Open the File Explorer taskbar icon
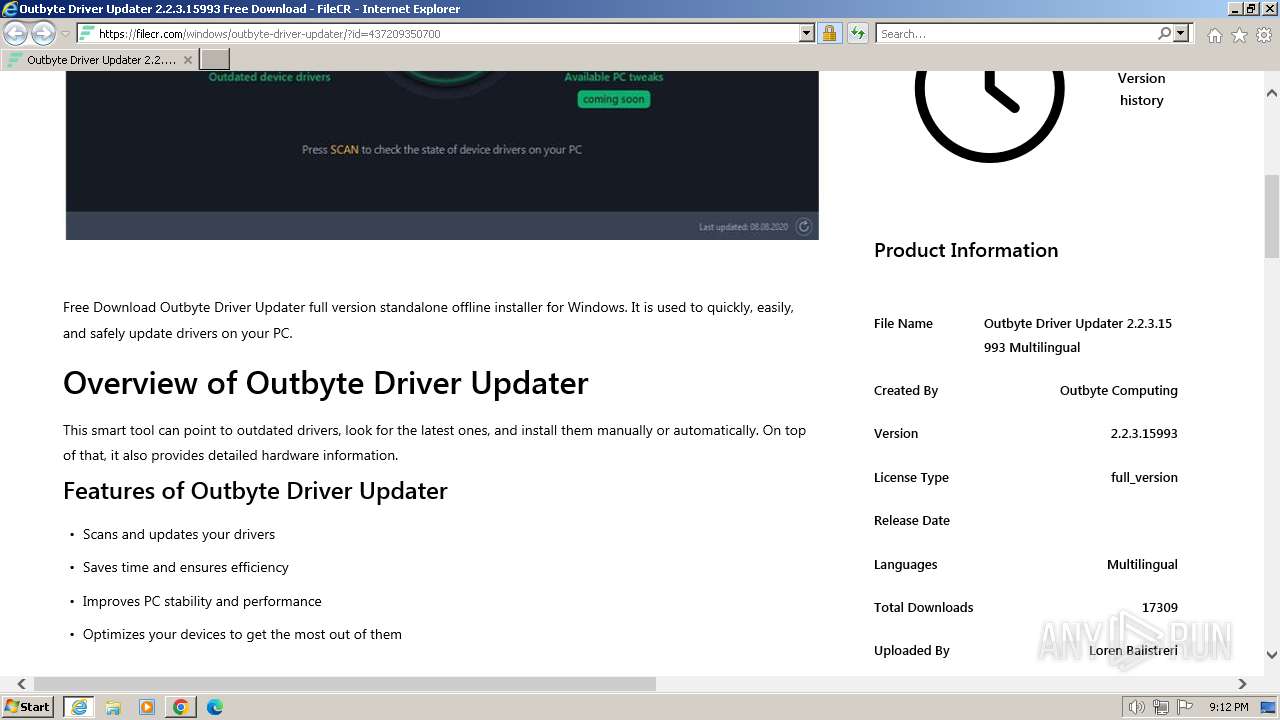The image size is (1280, 720). [113, 707]
